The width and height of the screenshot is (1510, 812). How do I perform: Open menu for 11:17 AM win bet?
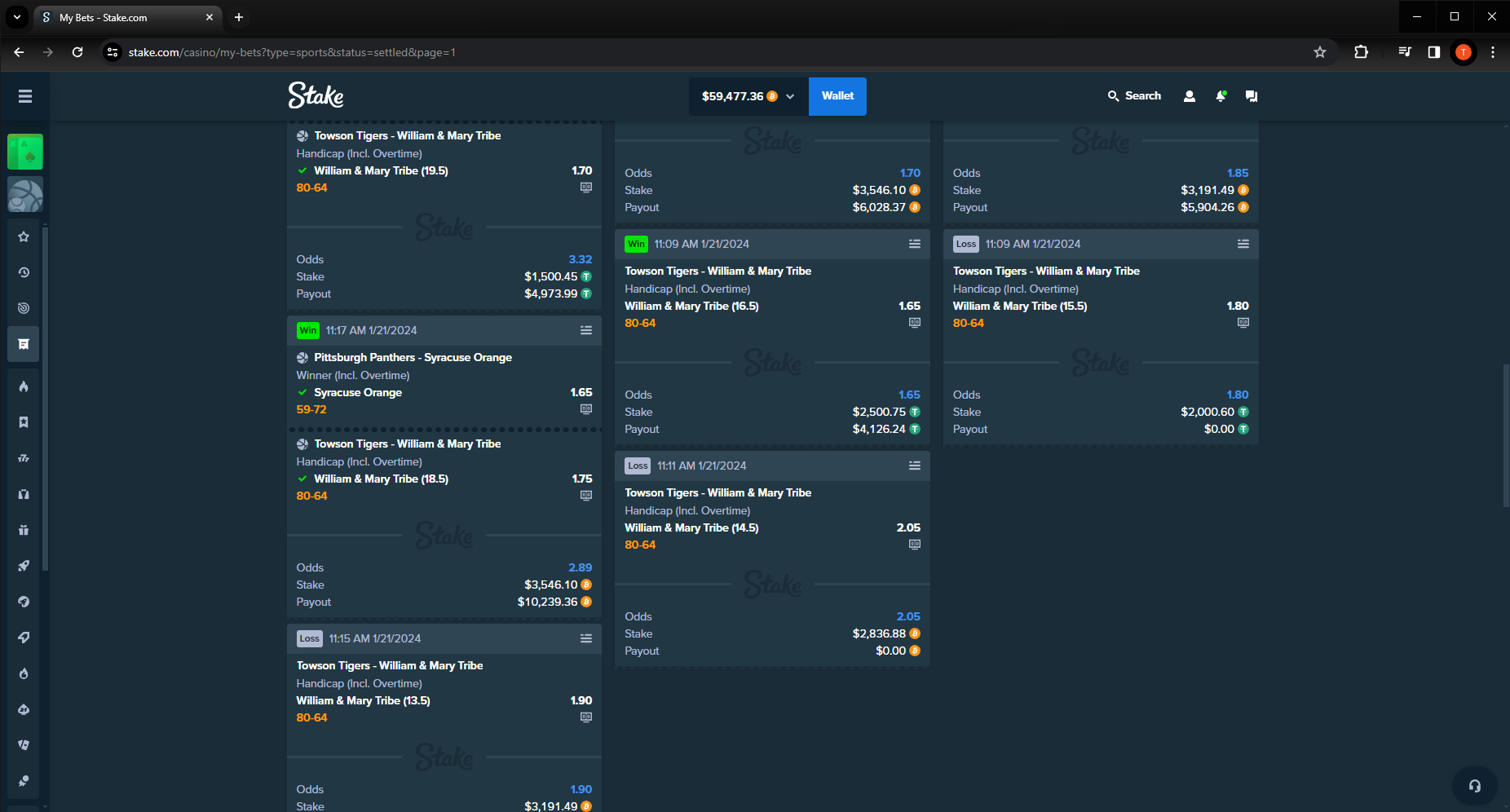coord(586,330)
